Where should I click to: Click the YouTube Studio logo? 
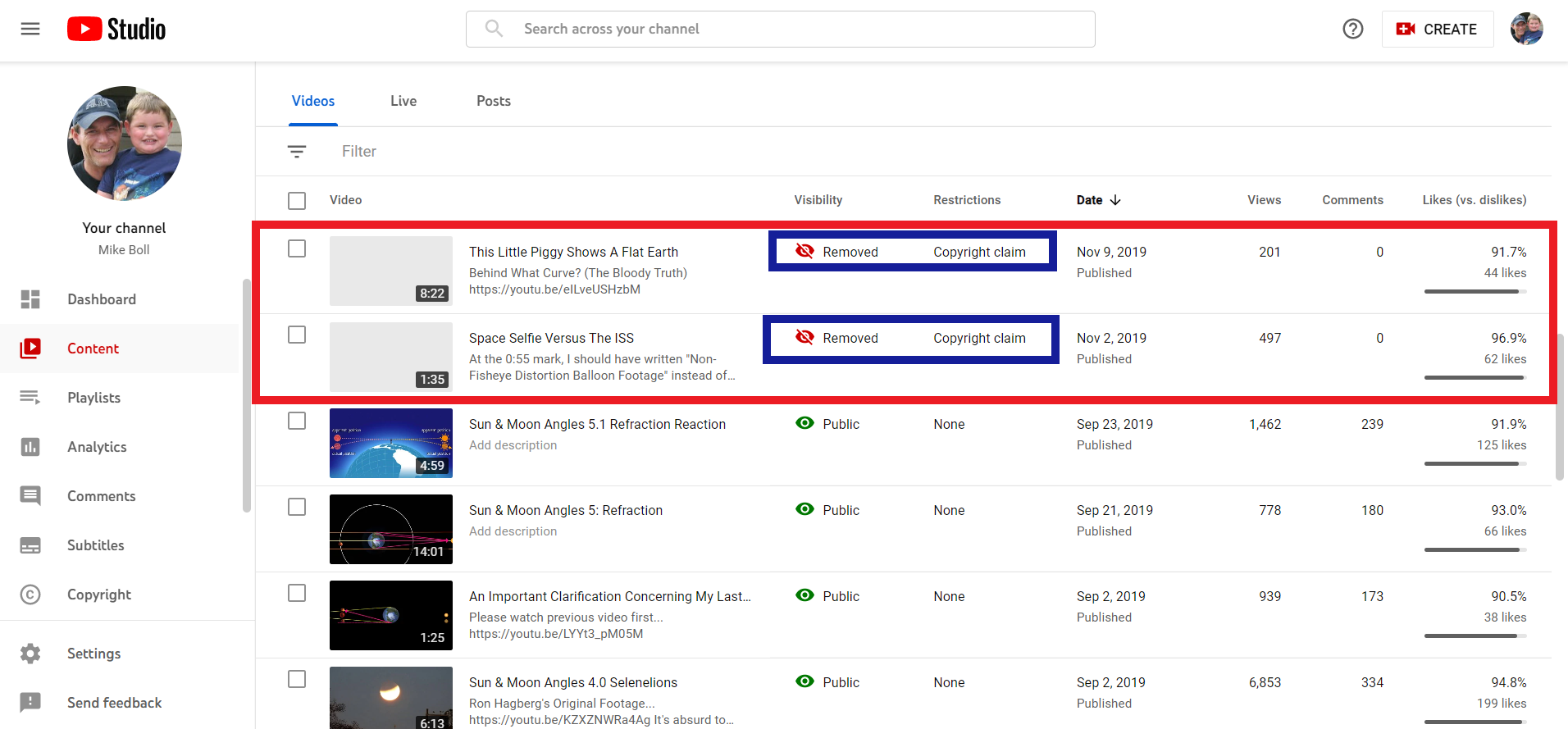tap(116, 29)
